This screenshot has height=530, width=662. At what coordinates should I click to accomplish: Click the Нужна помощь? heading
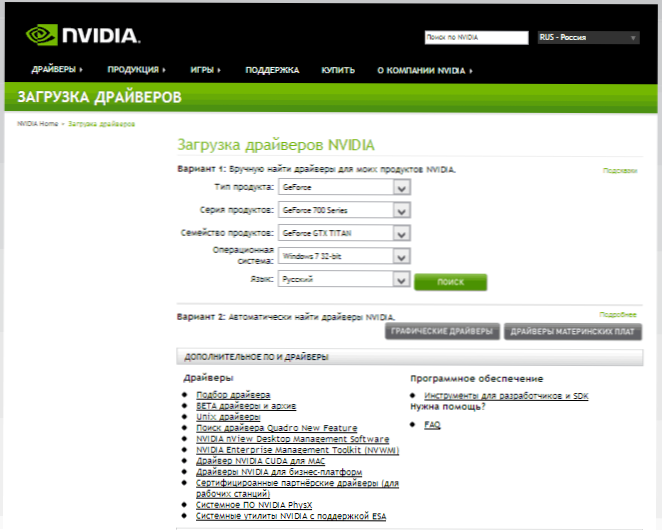(448, 407)
